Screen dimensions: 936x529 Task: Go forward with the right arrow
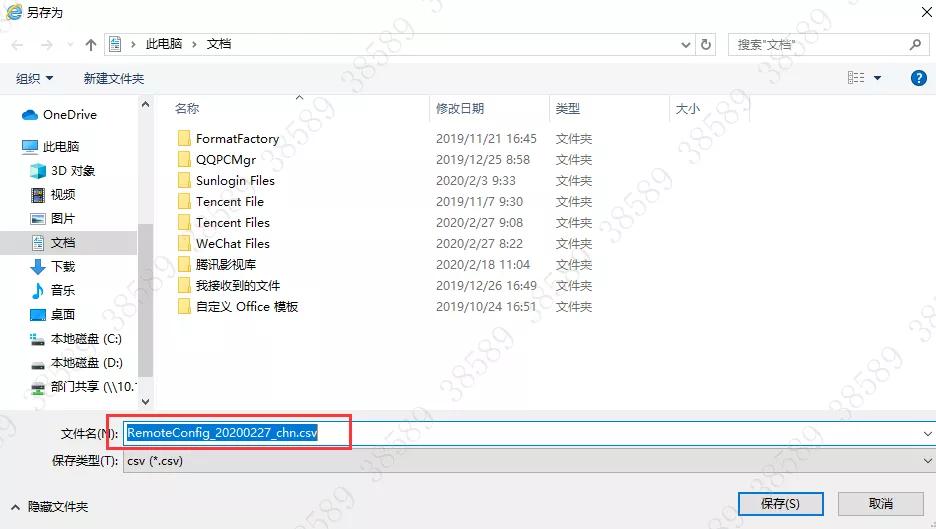47,45
